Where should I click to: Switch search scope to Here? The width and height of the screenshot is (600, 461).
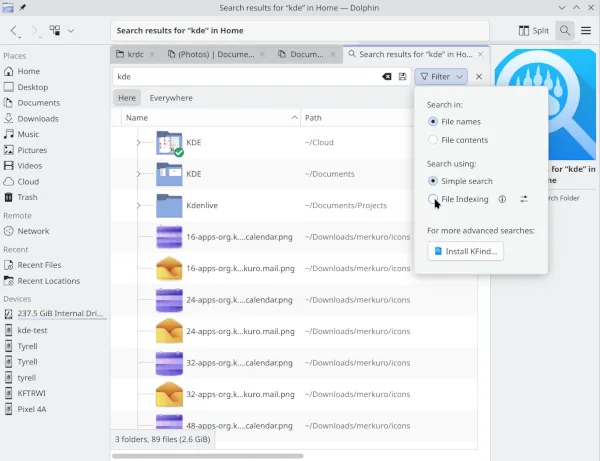point(127,98)
